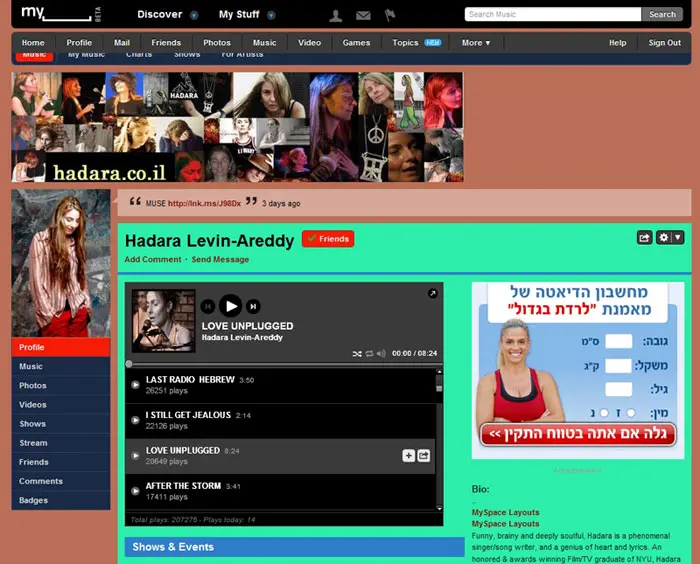Screen dimensions: 700x564
Task: Select Music in the left sidebar
Action: point(61,366)
